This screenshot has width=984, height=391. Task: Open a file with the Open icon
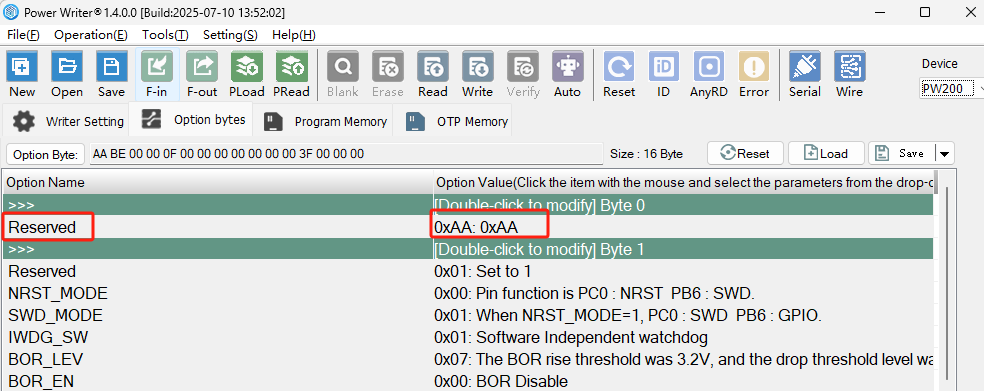pyautogui.click(x=67, y=66)
